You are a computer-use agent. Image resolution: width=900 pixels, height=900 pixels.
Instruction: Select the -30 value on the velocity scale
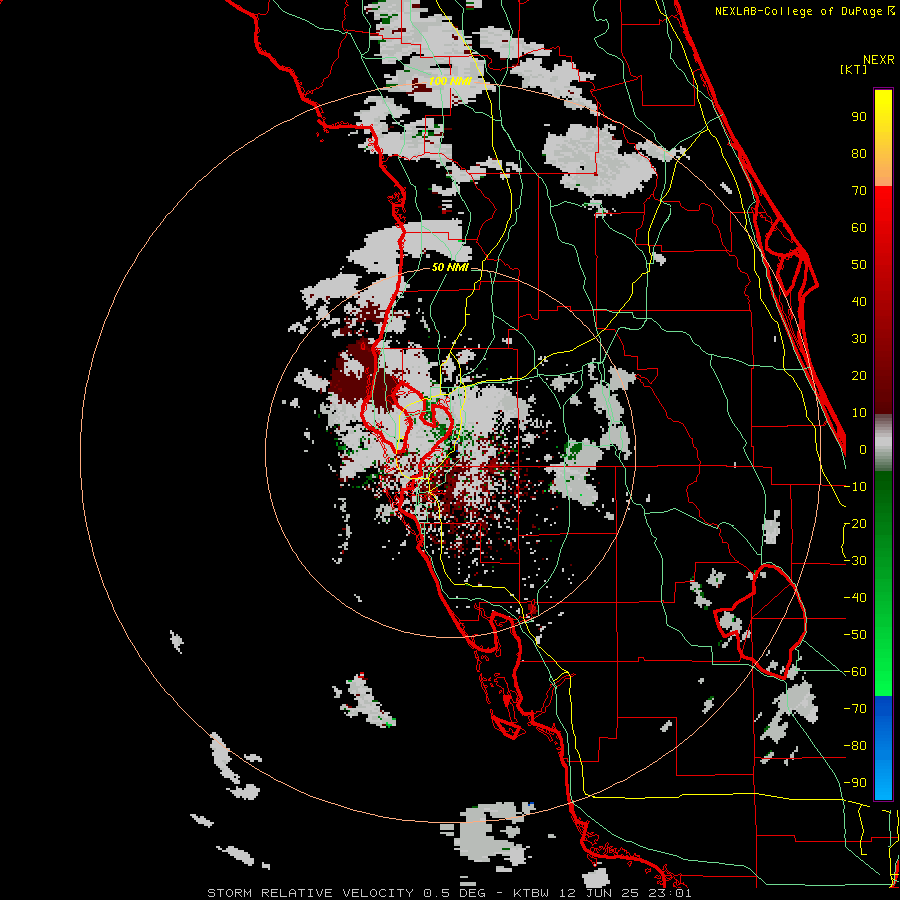coord(855,561)
